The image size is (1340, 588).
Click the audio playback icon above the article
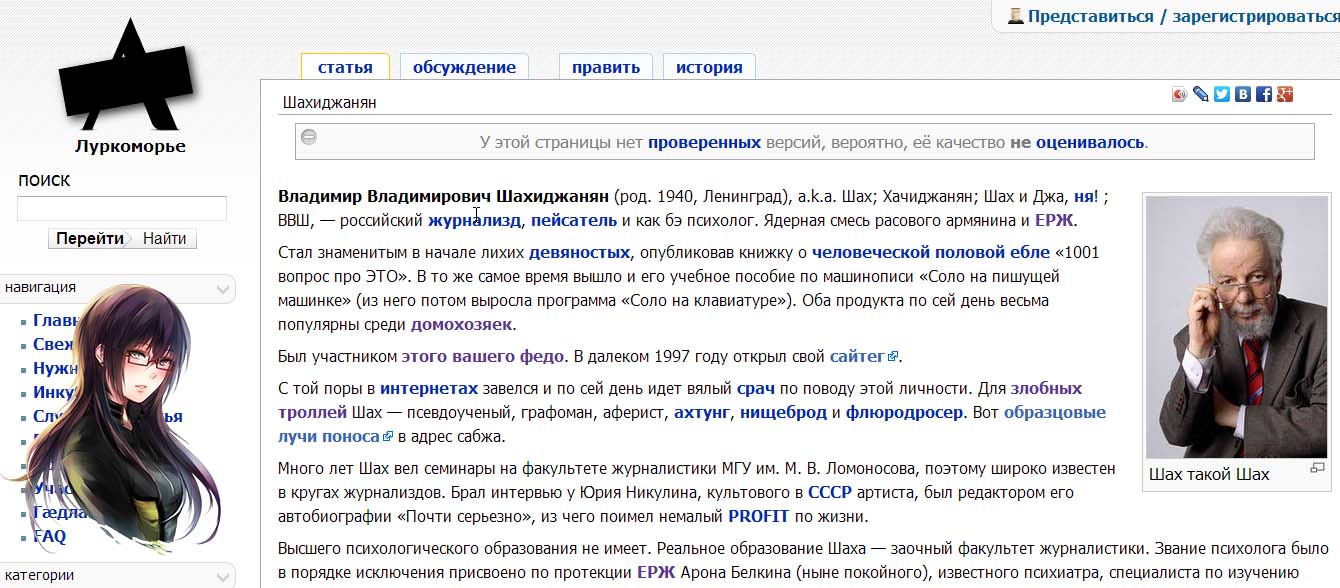coord(1178,93)
